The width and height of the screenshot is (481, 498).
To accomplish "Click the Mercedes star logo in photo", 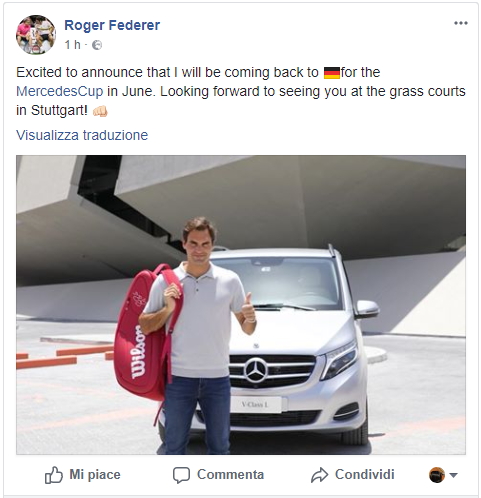I will pyautogui.click(x=256, y=370).
